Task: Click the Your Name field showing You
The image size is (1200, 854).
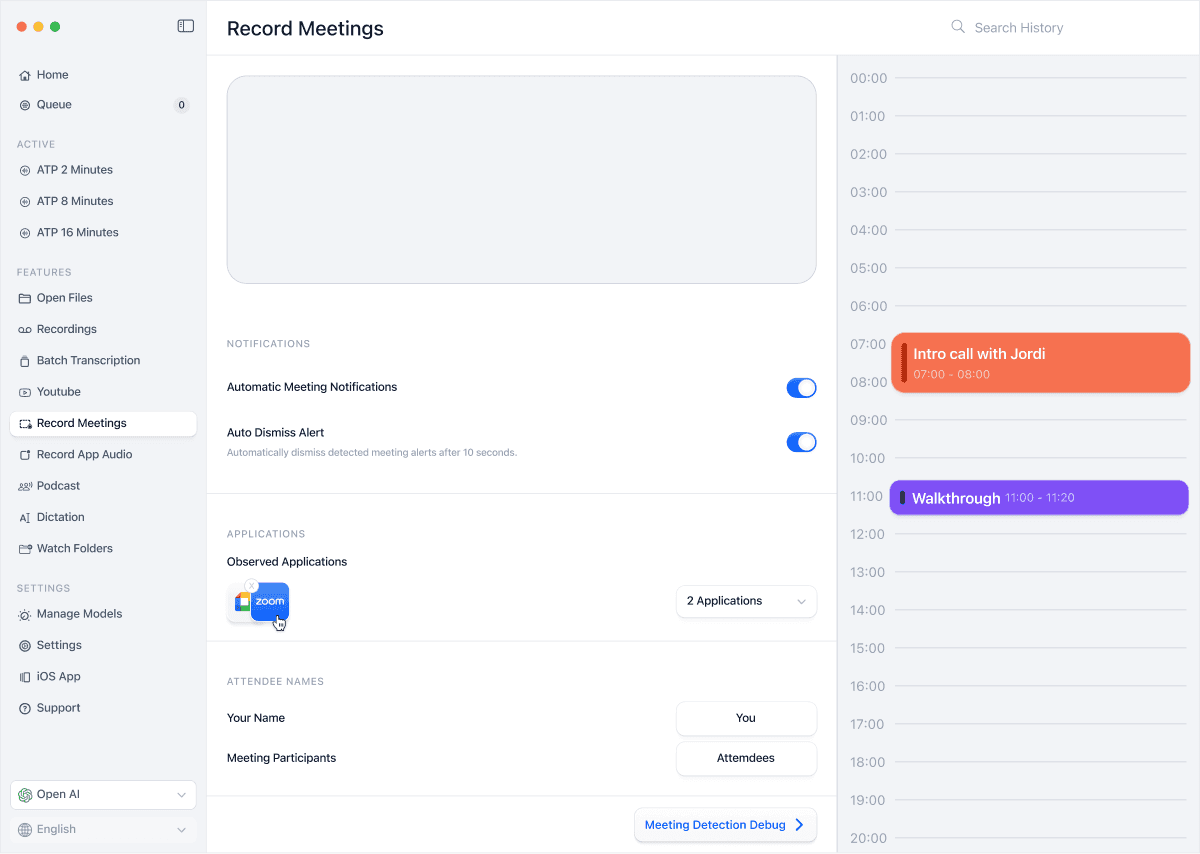Action: point(746,718)
